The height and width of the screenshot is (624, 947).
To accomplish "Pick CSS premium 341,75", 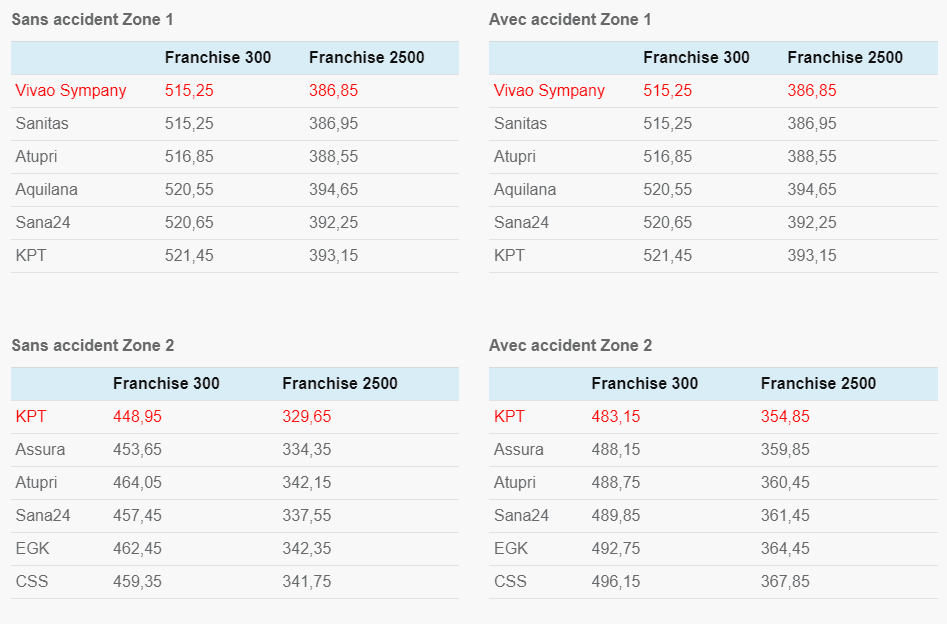I will (307, 581).
